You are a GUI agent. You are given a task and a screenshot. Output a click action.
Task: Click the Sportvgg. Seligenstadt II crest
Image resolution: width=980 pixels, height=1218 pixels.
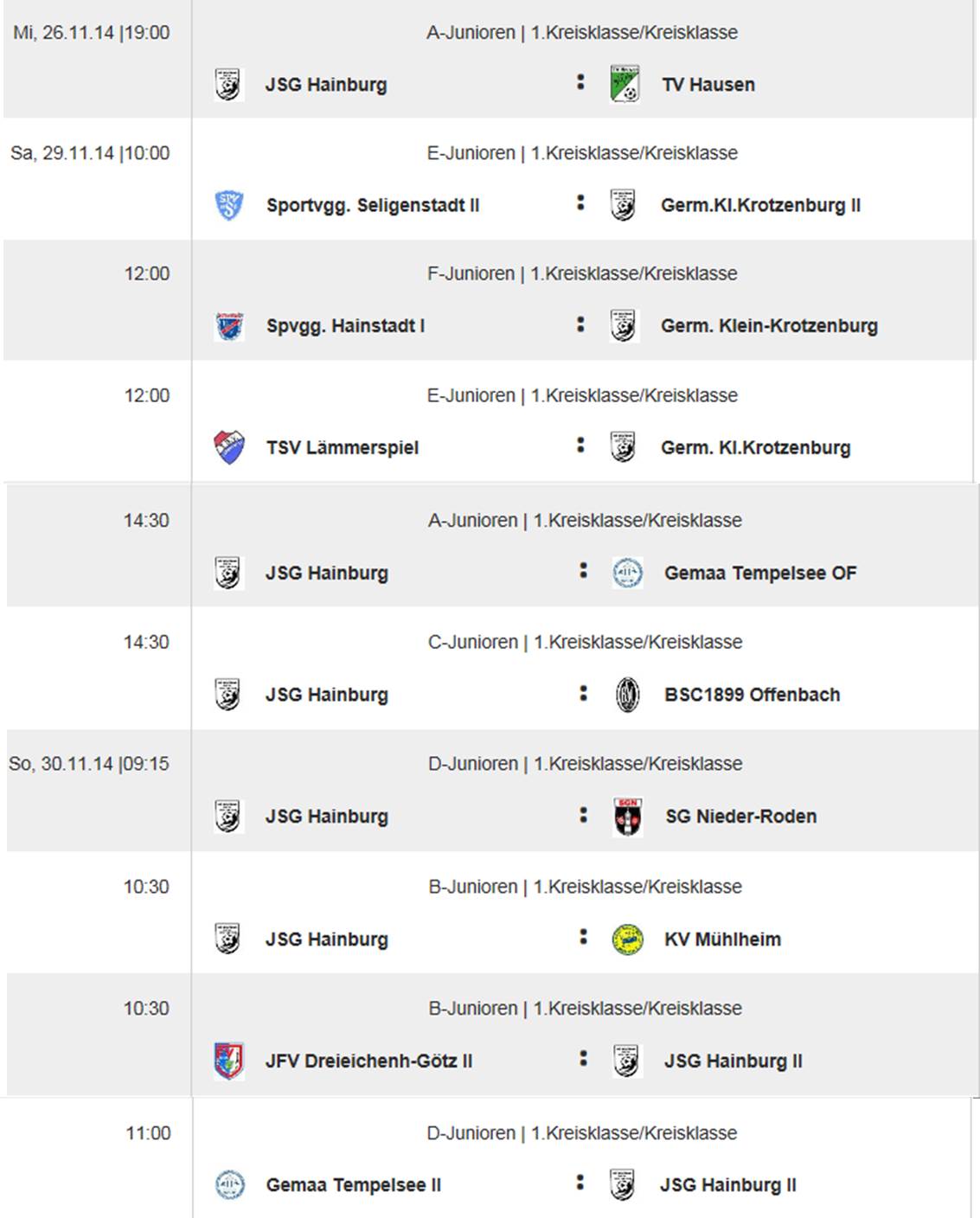229,205
